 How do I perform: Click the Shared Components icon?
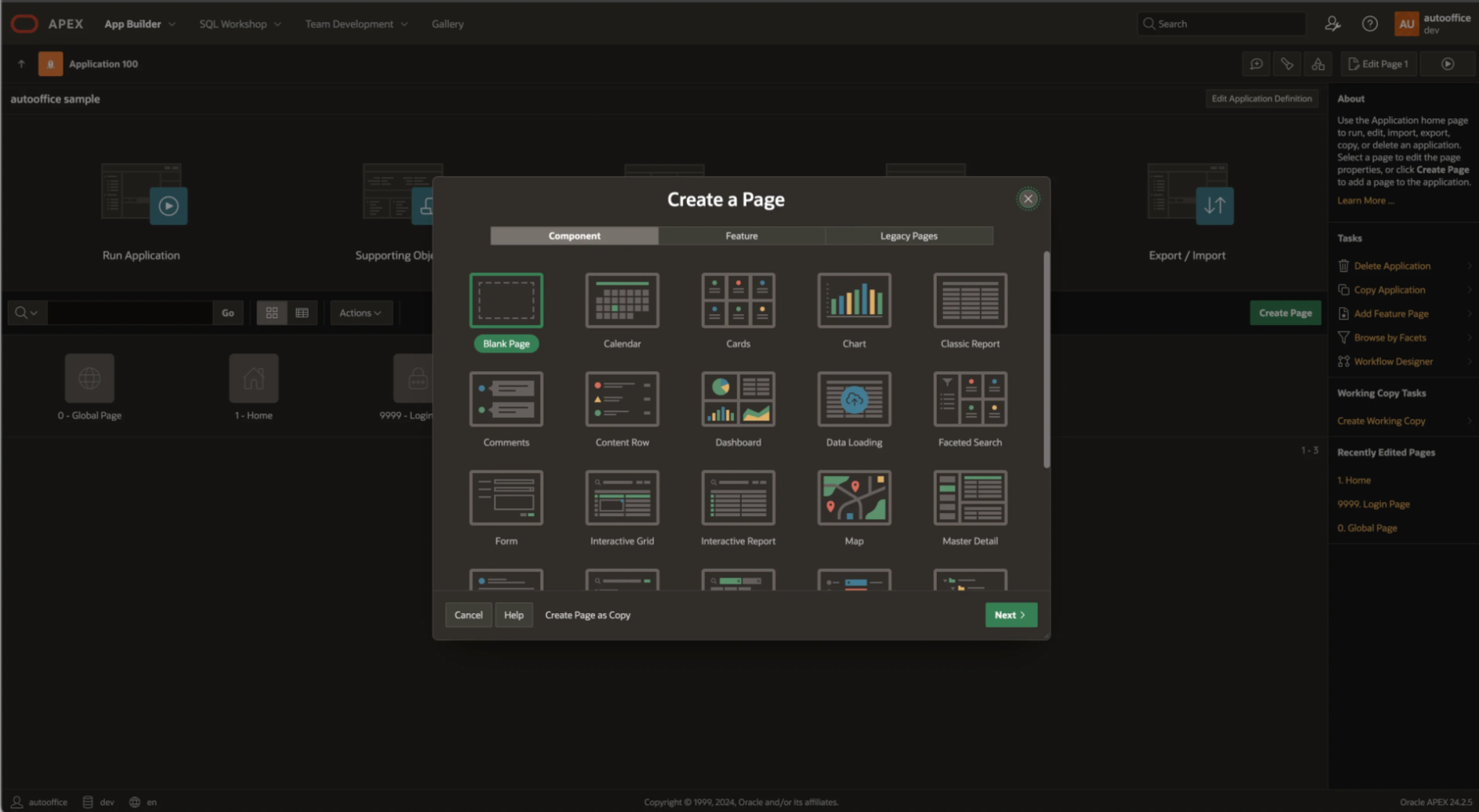(1318, 64)
